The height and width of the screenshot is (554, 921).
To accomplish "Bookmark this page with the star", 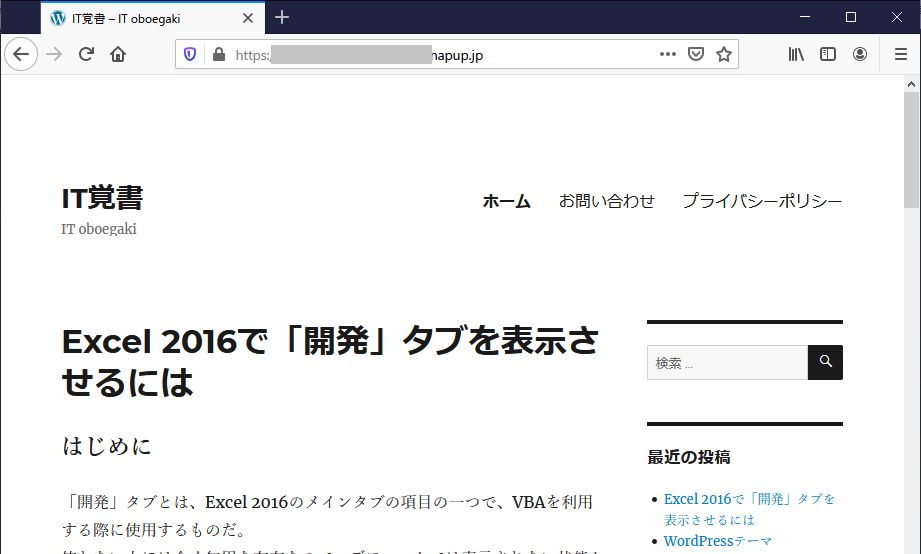I will 724,55.
